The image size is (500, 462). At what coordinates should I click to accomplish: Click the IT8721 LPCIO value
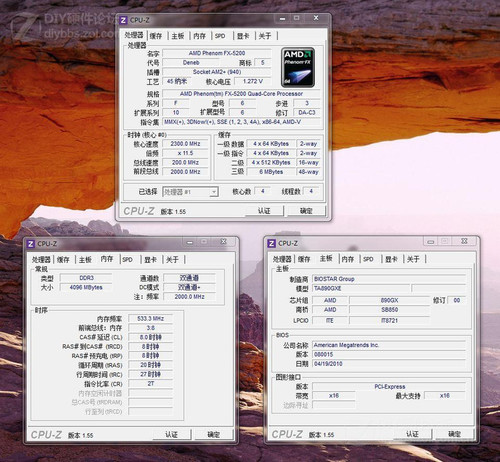point(389,321)
